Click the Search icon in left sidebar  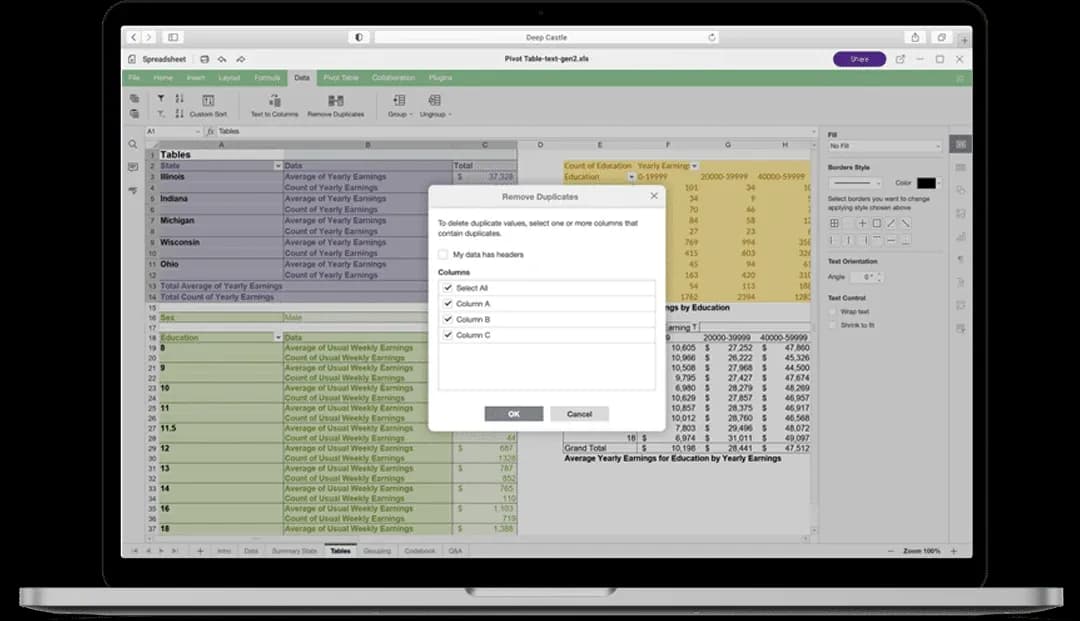pos(133,145)
